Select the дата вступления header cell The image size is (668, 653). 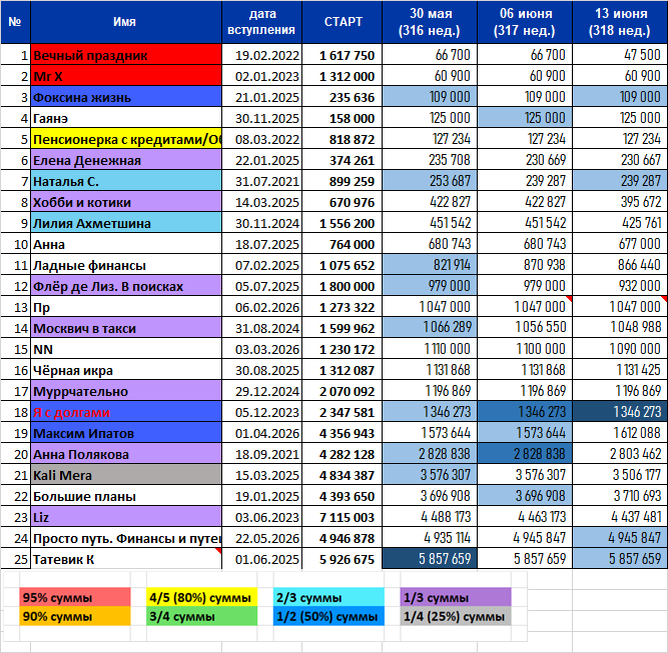tap(262, 22)
